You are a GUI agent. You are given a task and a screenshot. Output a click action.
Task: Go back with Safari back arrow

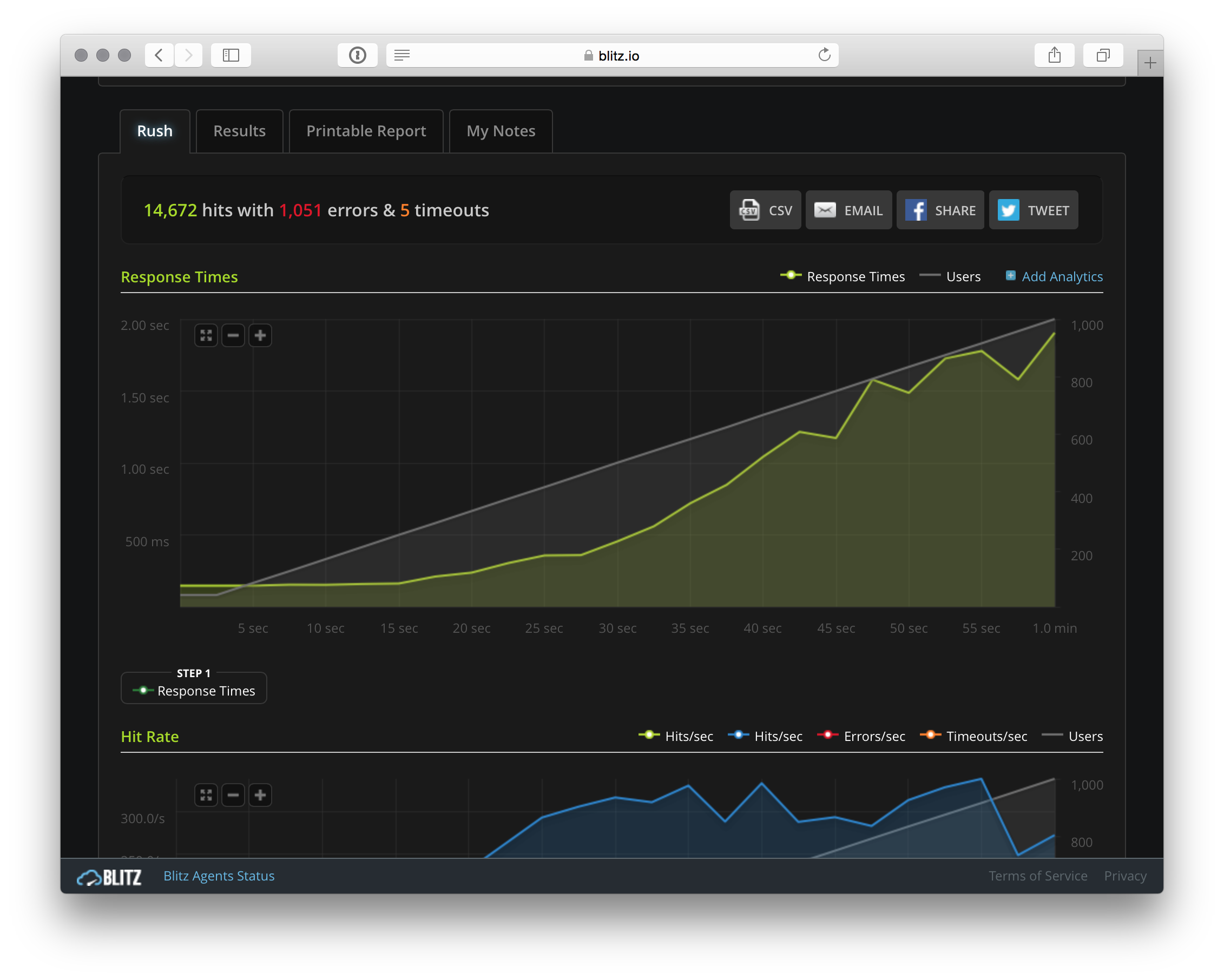pyautogui.click(x=159, y=55)
